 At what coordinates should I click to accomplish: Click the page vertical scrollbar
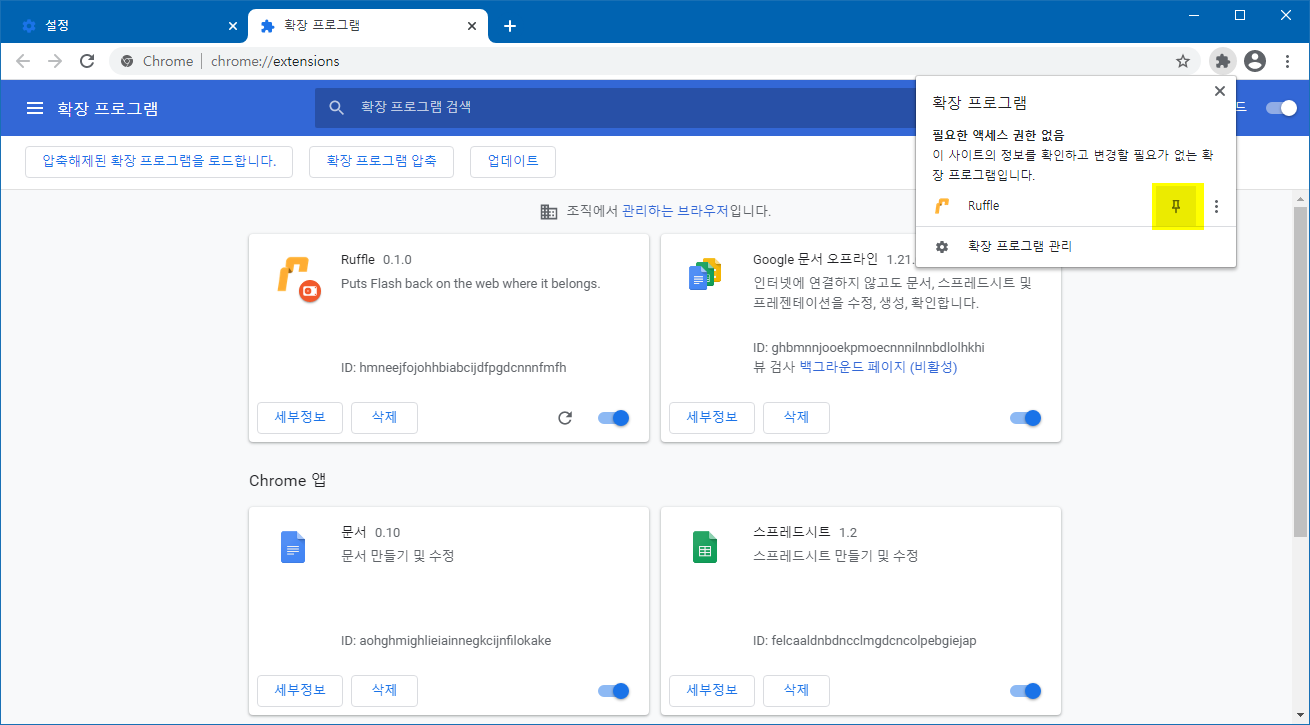pyautogui.click(x=1301, y=370)
